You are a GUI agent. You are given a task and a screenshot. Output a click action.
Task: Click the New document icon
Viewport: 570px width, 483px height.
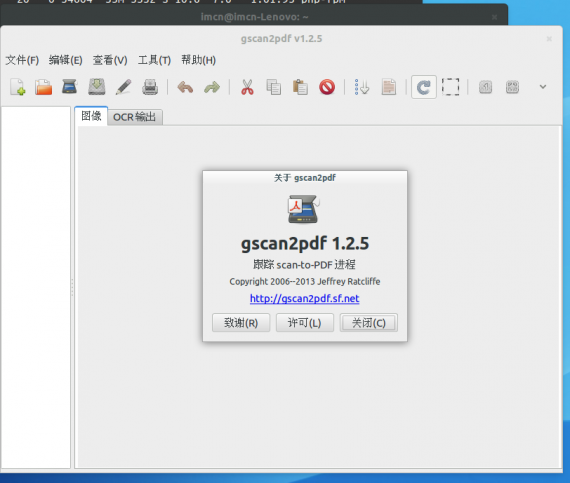click(17, 87)
